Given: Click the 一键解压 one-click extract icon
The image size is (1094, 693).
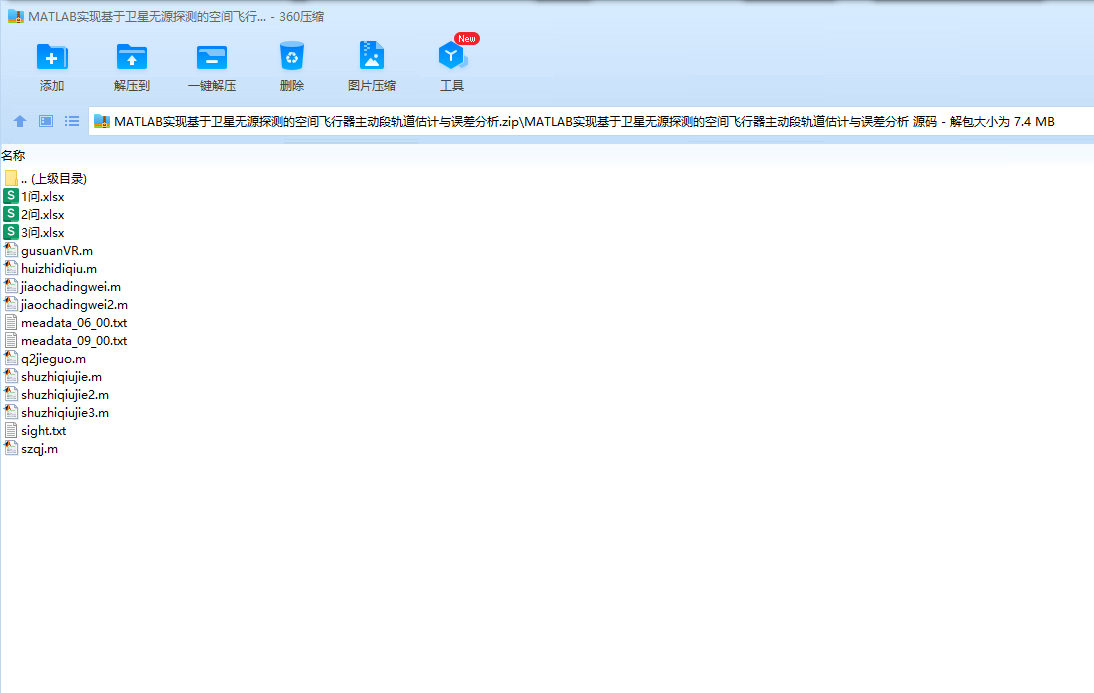Looking at the screenshot, I should 212,57.
